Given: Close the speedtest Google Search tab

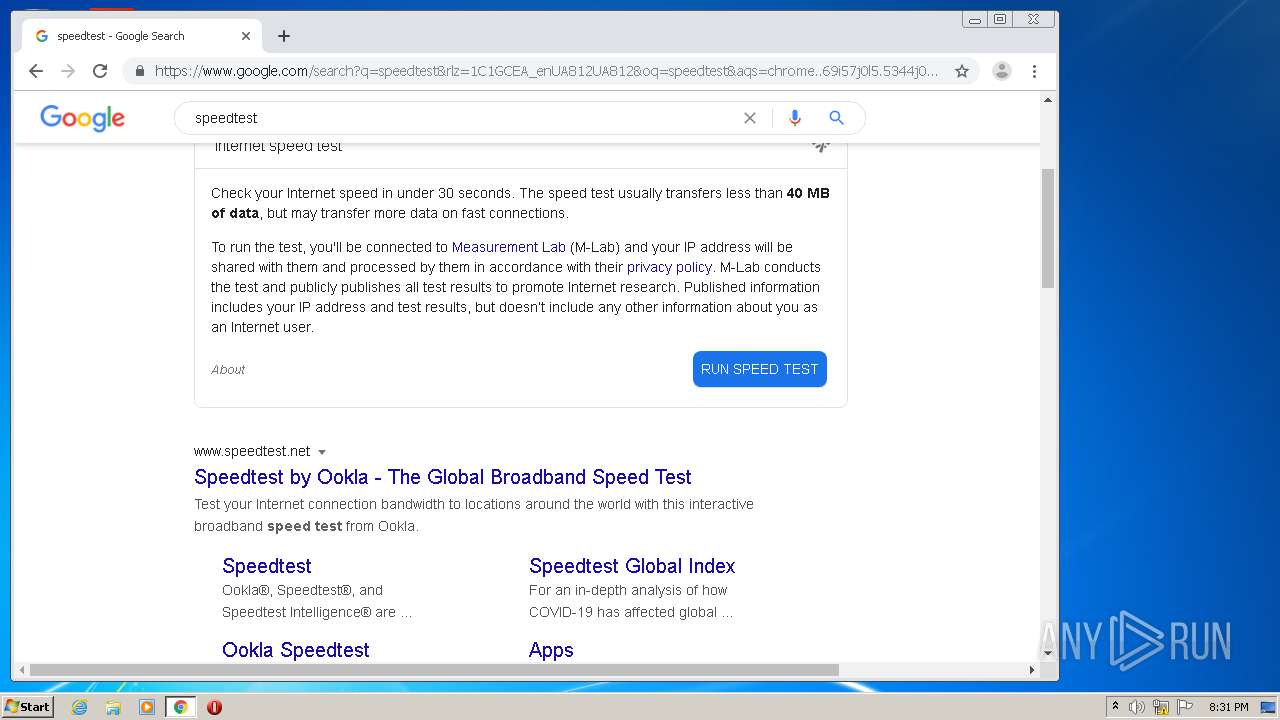Looking at the screenshot, I should click(246, 36).
